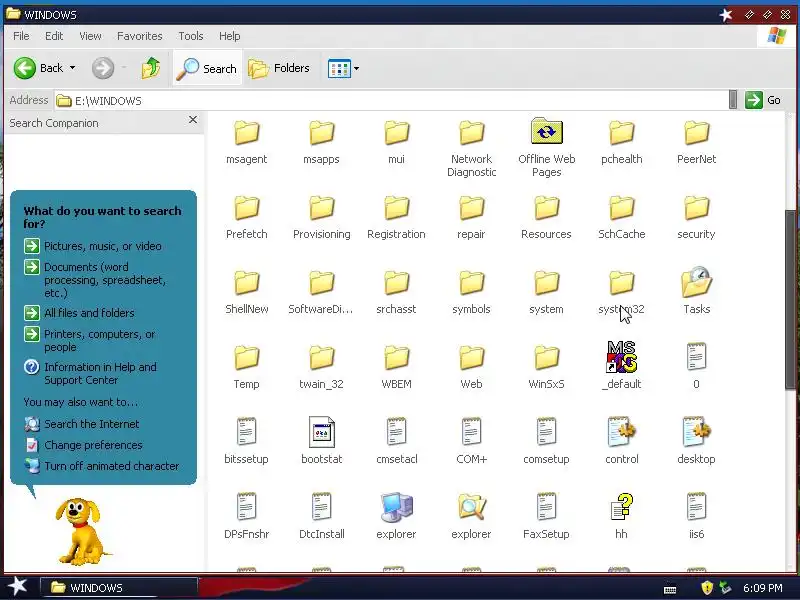Select the pchealth folder
The width and height of the screenshot is (800, 600).
click(621, 142)
